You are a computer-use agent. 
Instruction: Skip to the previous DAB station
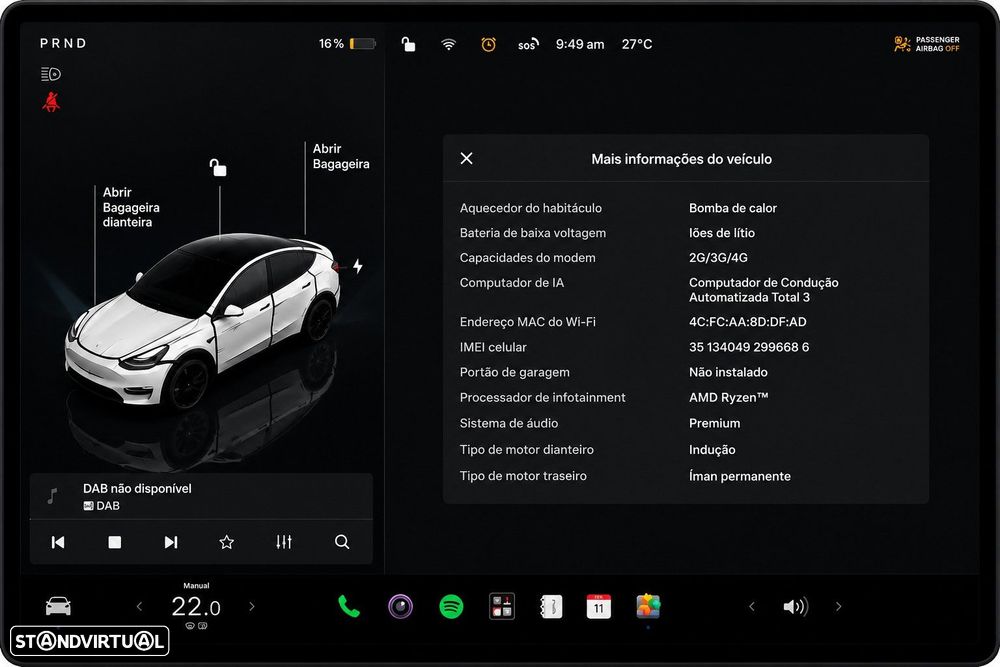[x=58, y=542]
